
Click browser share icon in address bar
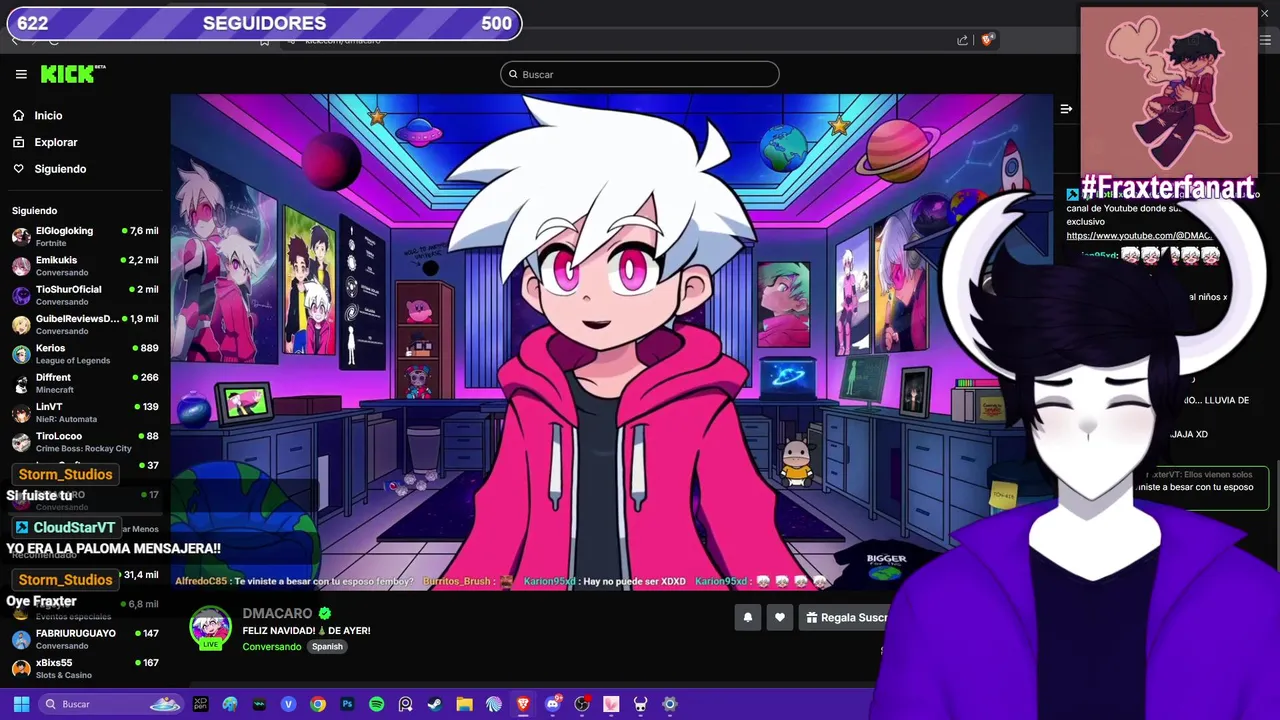tap(962, 40)
